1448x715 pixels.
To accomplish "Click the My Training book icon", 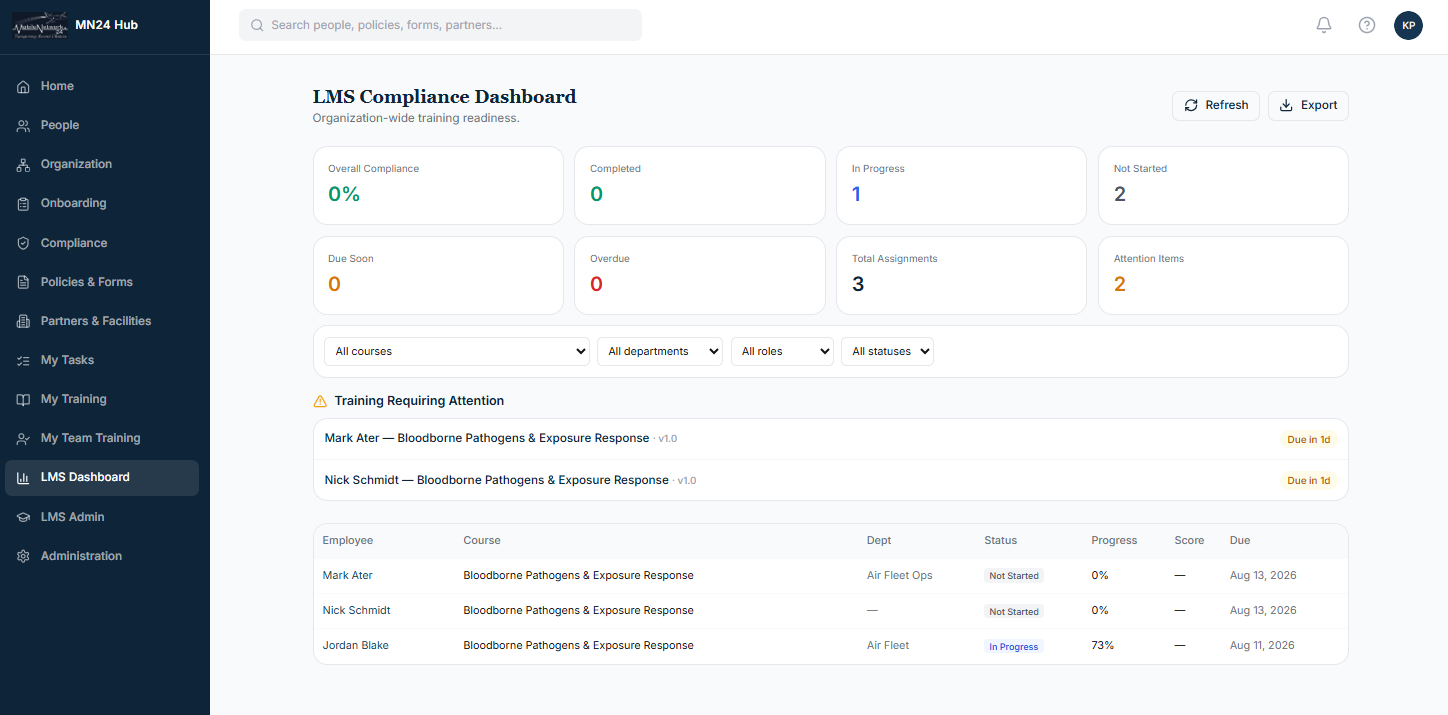I will (23, 399).
